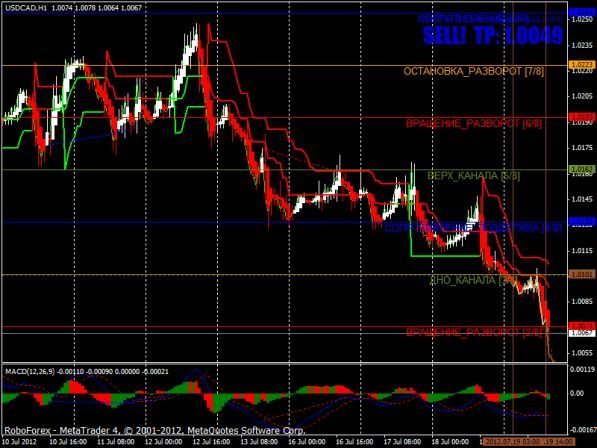This screenshot has height=448, width=597.
Task: Click the 16 Jul 00:00 time axis label
Action: click(306, 442)
